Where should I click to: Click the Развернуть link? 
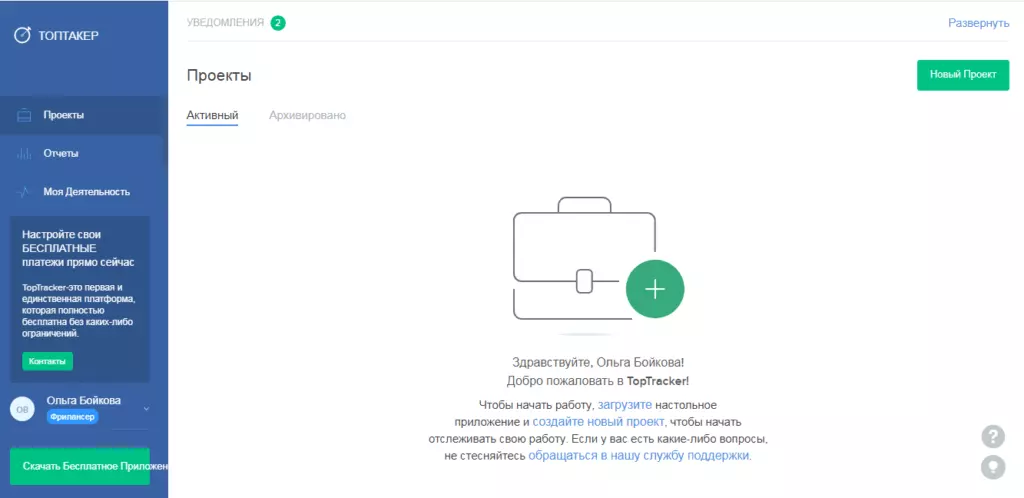(x=978, y=23)
